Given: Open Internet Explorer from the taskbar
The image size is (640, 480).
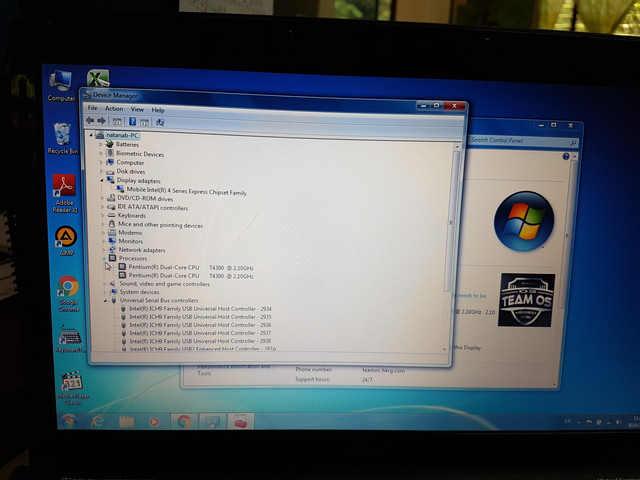Looking at the screenshot, I should click(98, 421).
